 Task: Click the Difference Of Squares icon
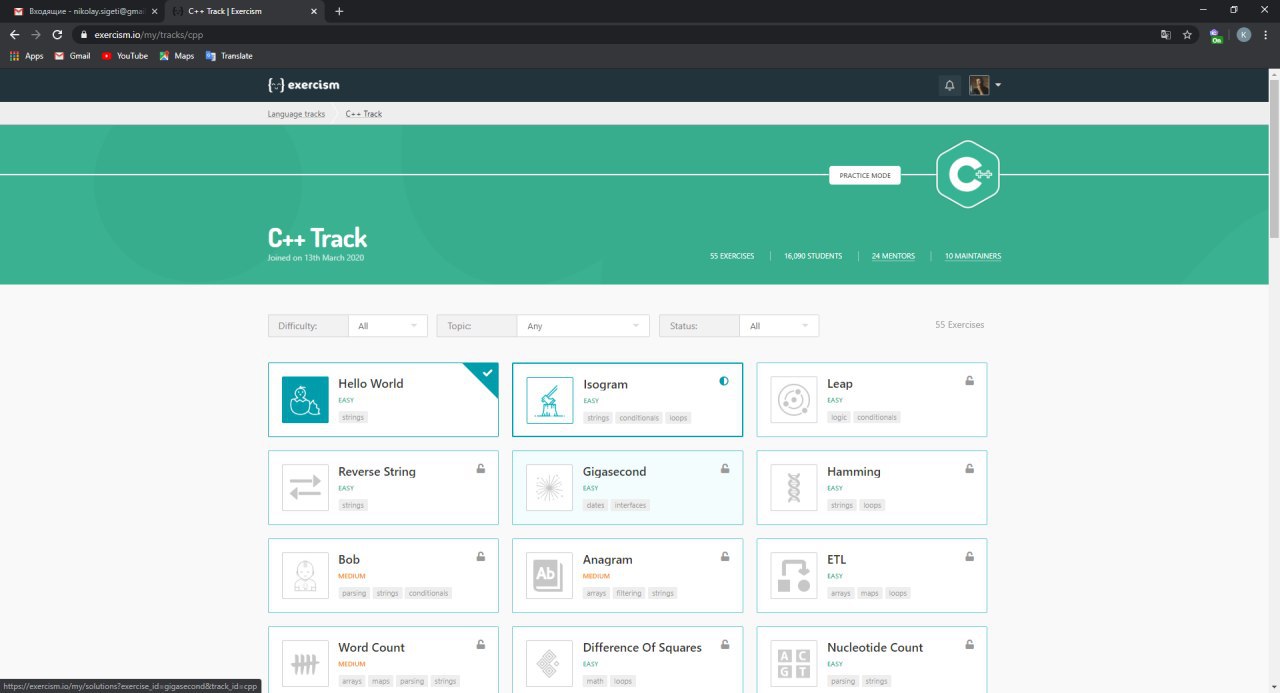pos(550,664)
